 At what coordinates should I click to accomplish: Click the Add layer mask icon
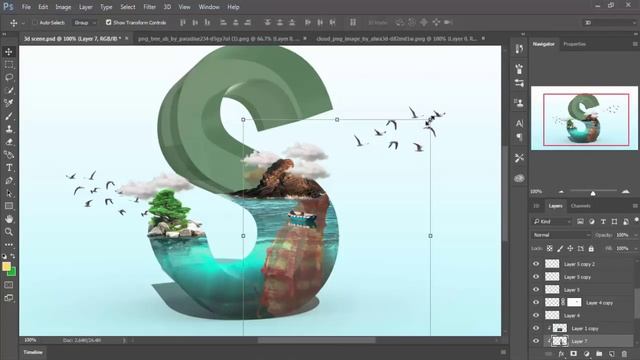[574, 354]
